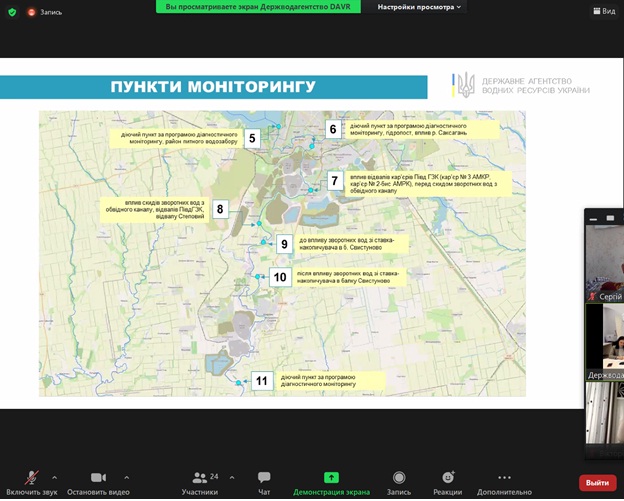Click monitoring point number 11 box
This screenshot has width=624, height=501.
click(262, 381)
